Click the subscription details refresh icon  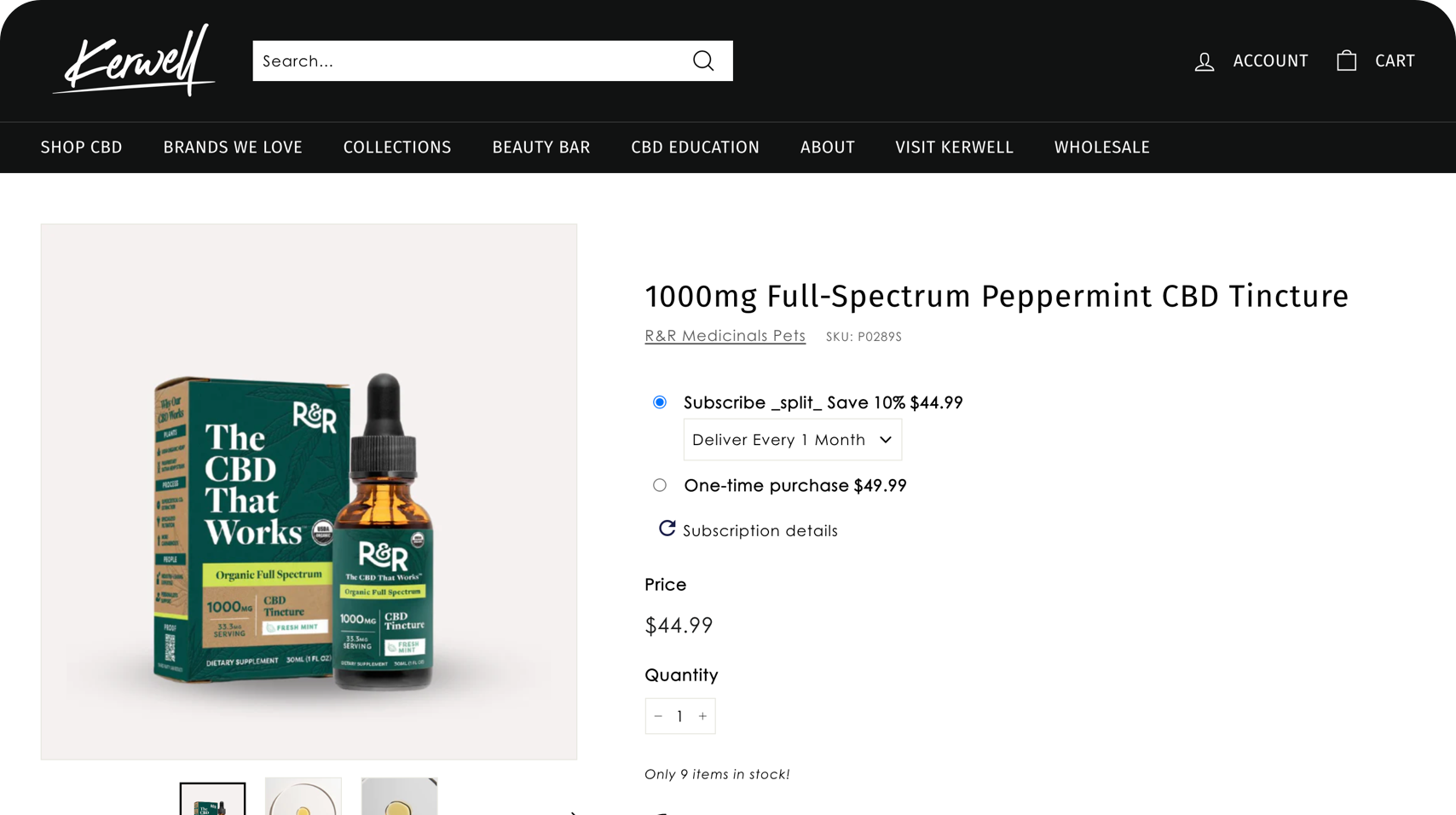pos(667,529)
